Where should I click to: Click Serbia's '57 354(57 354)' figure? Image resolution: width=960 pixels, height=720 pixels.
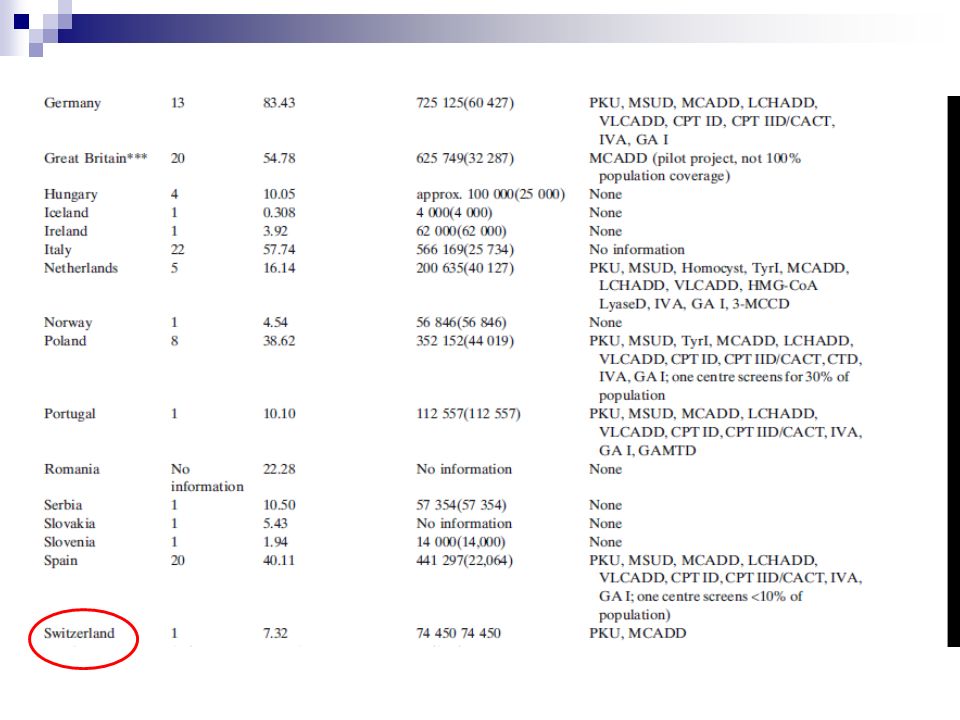click(461, 505)
